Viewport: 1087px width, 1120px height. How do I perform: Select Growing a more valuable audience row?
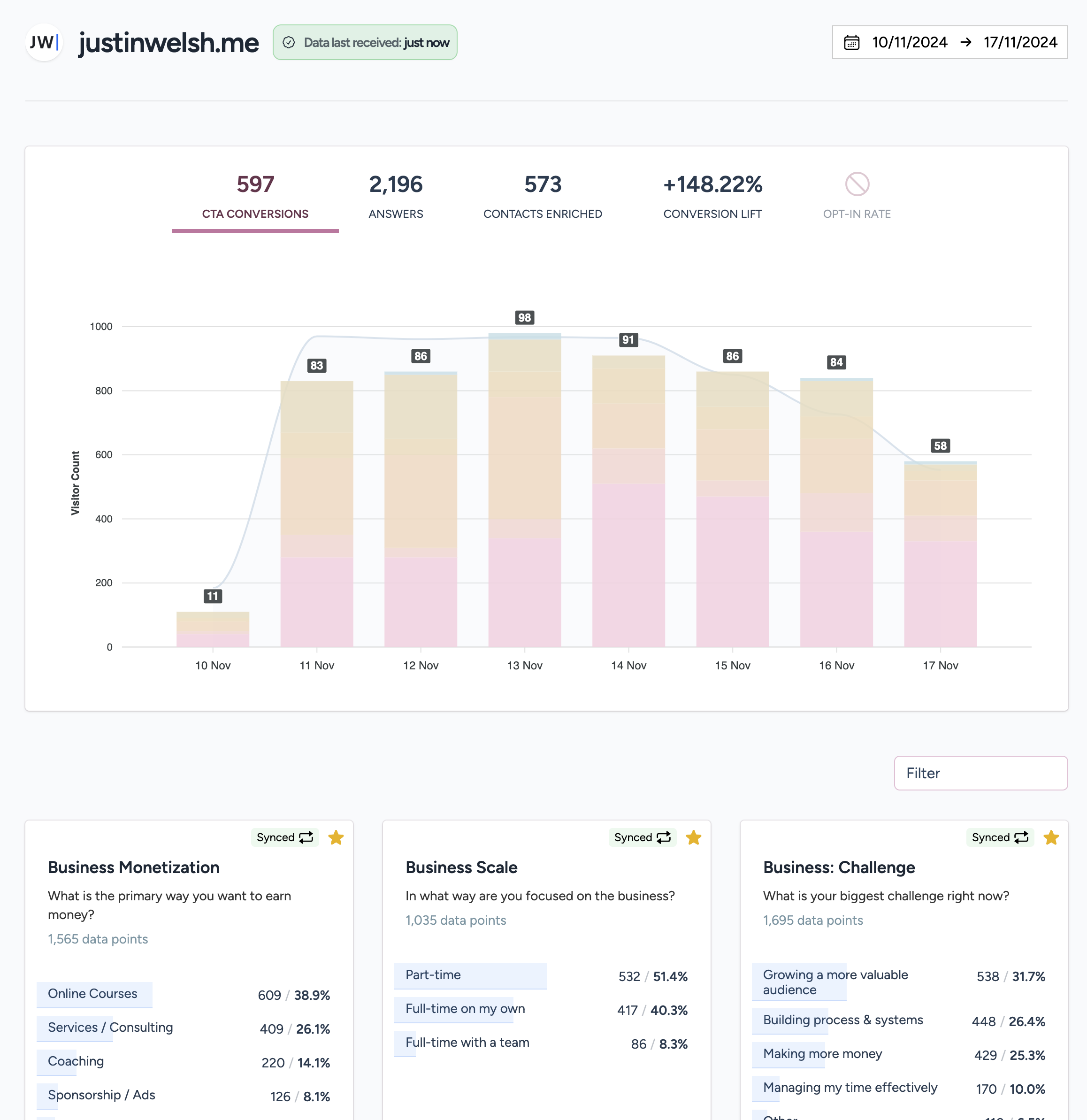pyautogui.click(x=904, y=982)
